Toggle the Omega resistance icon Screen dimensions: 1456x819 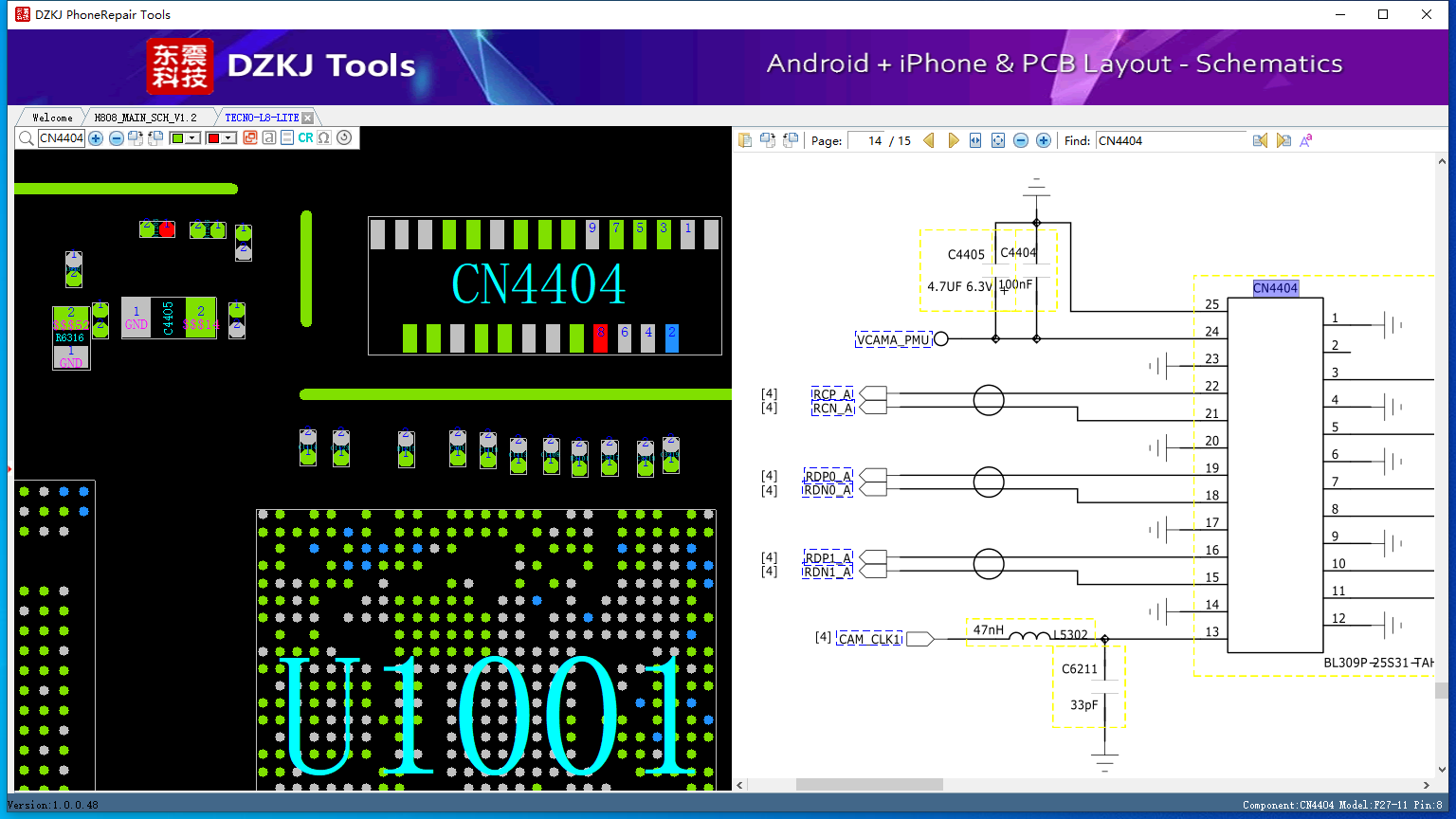(x=324, y=138)
